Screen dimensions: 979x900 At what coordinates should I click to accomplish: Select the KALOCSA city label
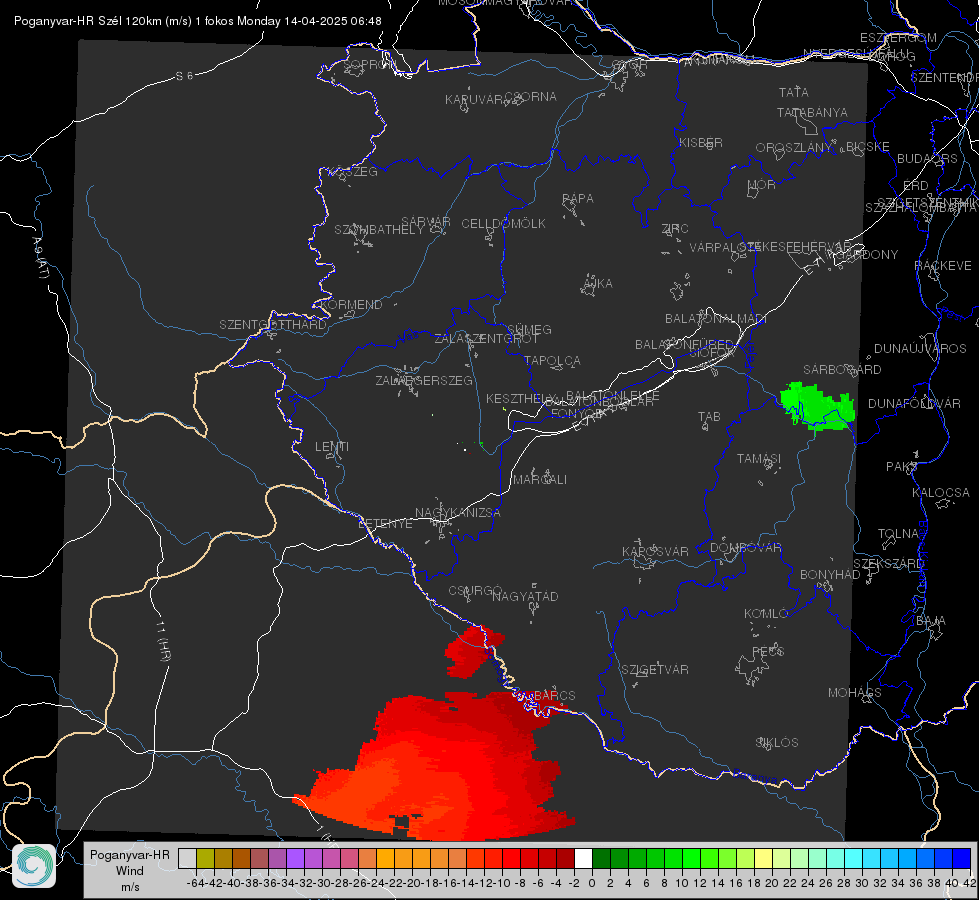pos(941,493)
